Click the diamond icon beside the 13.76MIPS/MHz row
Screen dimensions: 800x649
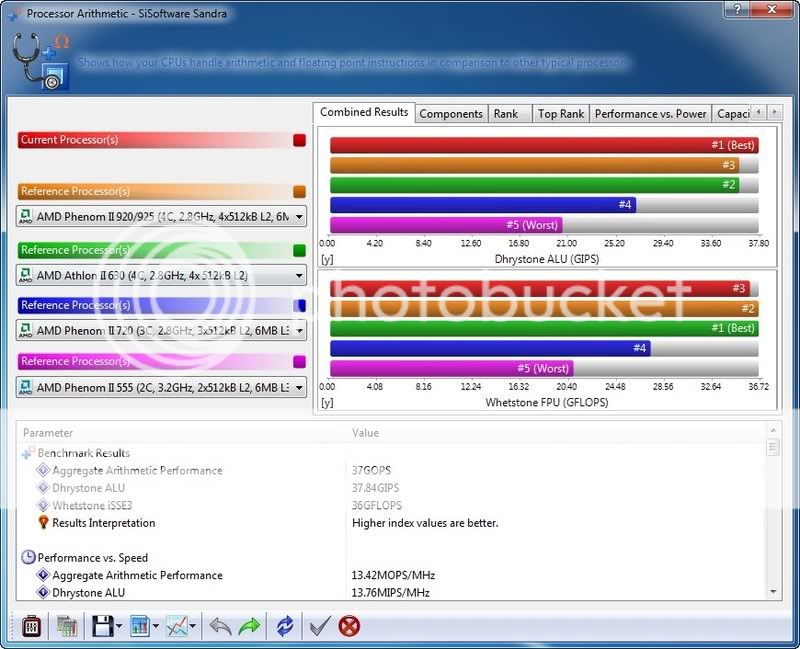[43, 592]
